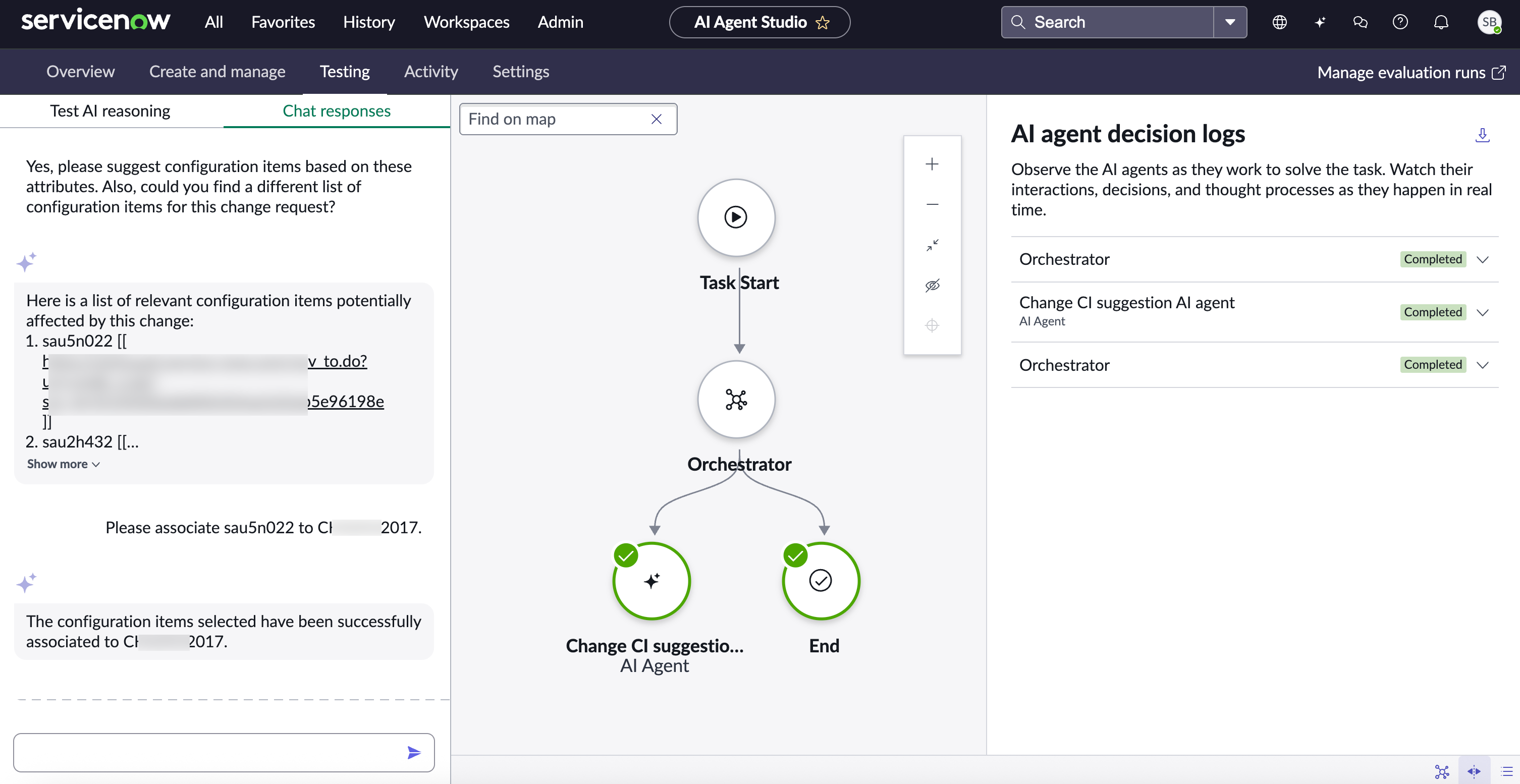This screenshot has height=784, width=1520.
Task: Clear the Find on map field
Action: point(656,119)
